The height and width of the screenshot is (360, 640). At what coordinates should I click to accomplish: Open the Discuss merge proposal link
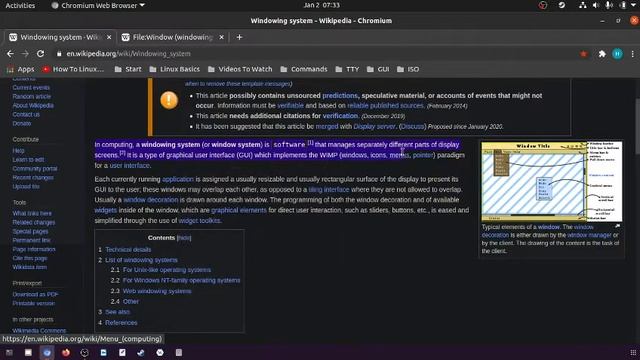coord(412,127)
